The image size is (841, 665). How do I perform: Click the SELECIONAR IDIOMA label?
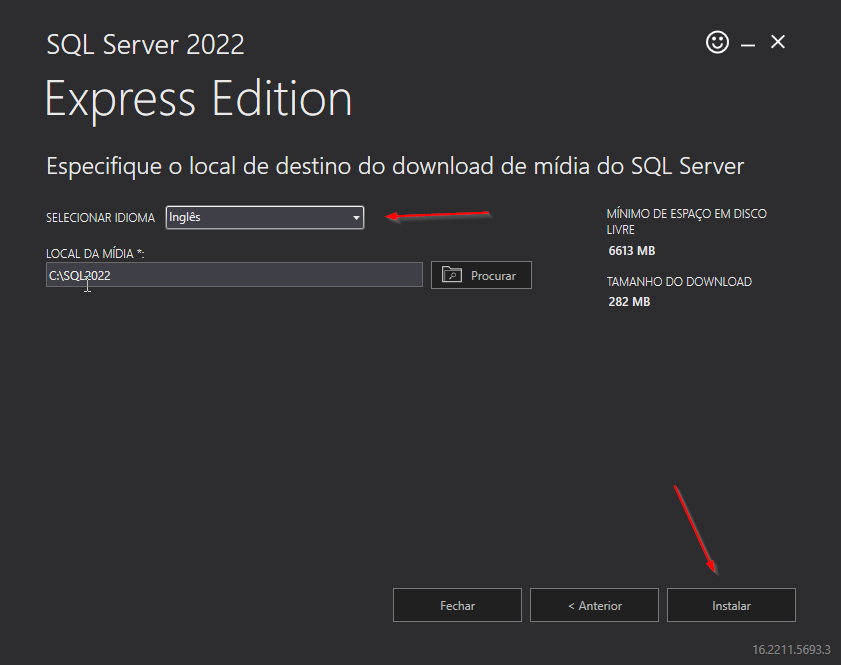click(100, 218)
